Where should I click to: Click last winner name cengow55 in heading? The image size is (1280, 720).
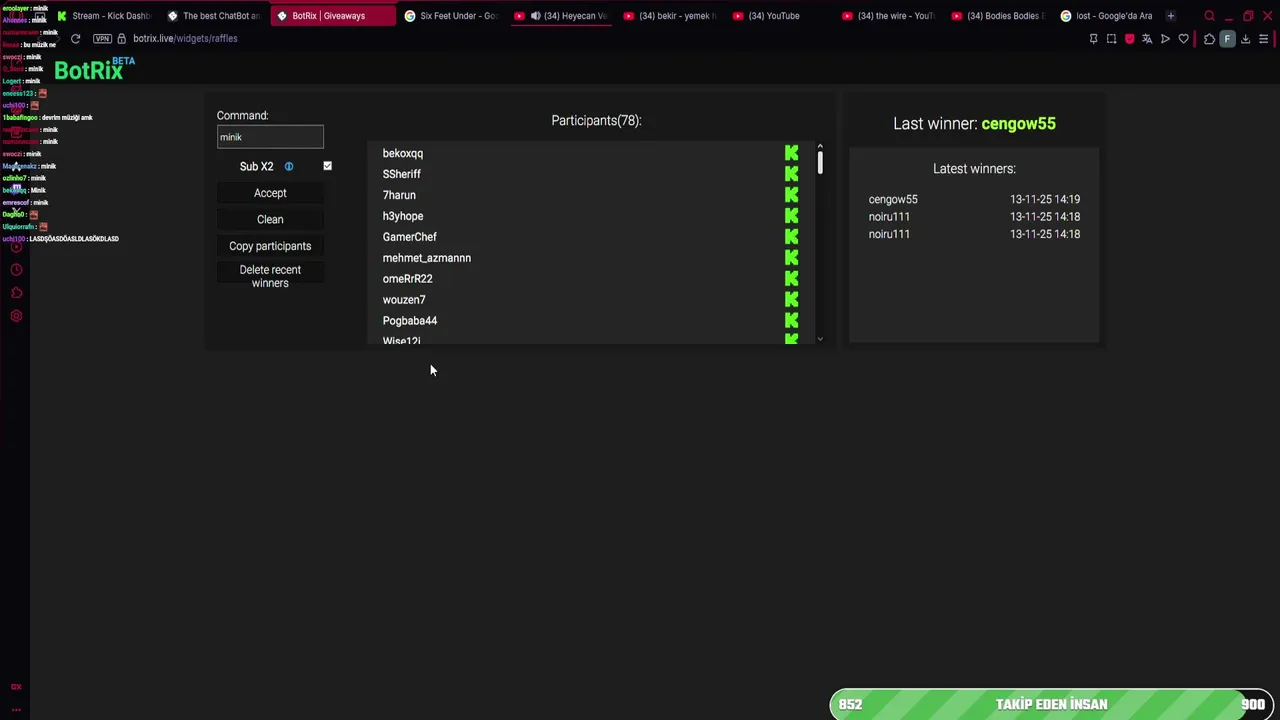(x=1018, y=124)
